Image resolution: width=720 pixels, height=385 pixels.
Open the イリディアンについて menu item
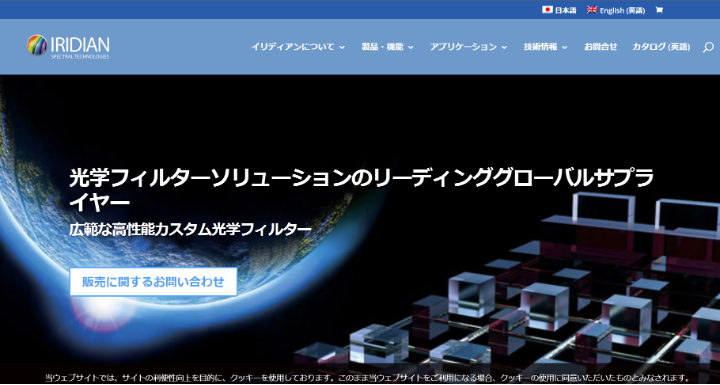tap(293, 47)
